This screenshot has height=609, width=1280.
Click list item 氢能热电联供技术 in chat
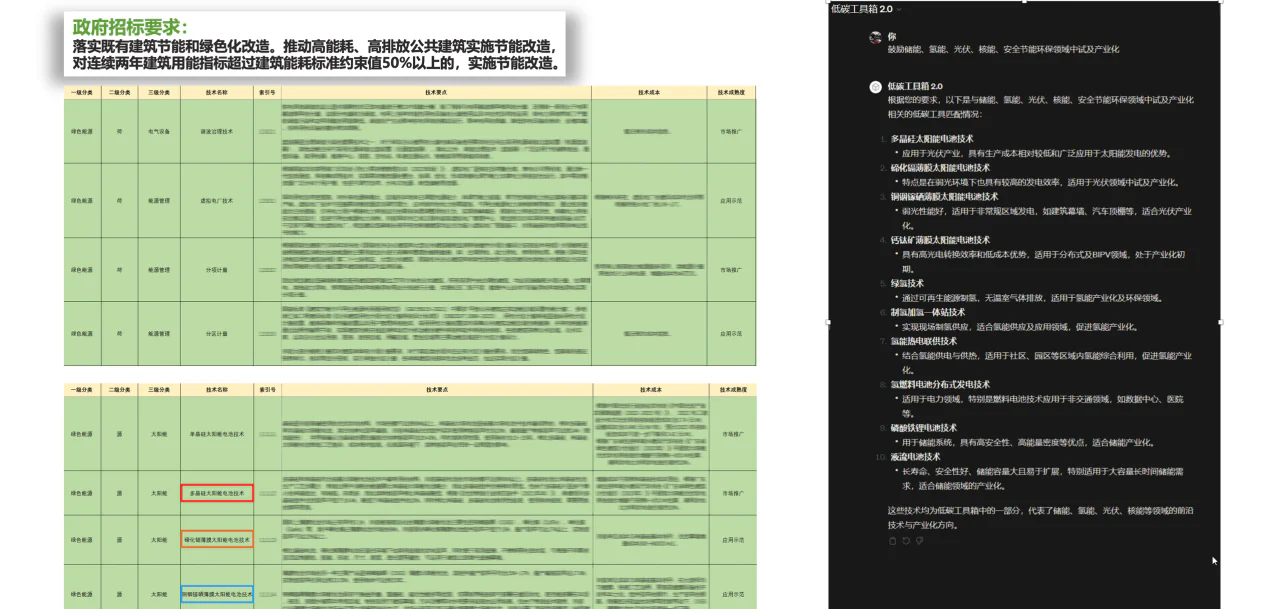923,341
